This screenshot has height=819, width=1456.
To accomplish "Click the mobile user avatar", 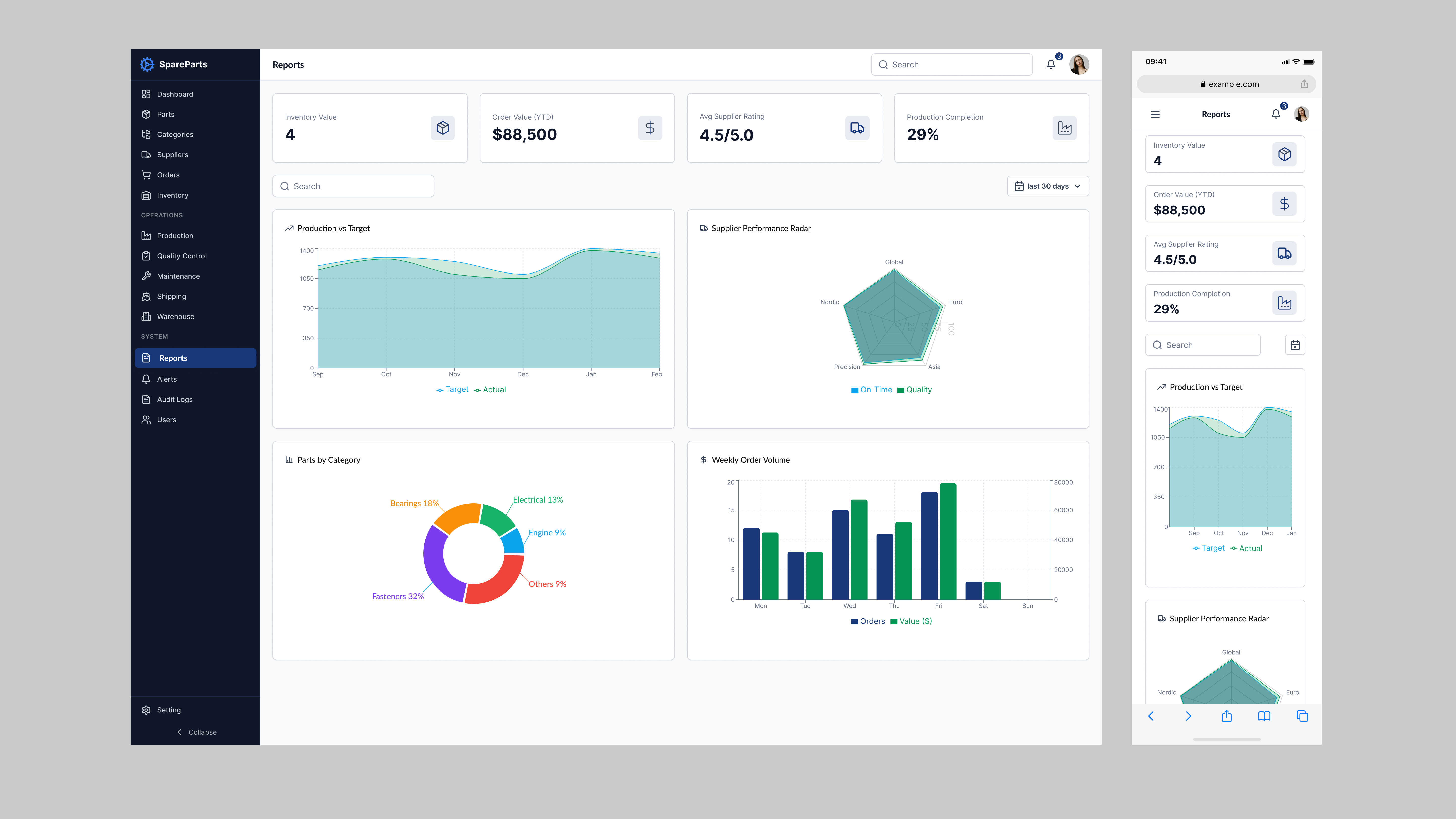I will 1302,114.
